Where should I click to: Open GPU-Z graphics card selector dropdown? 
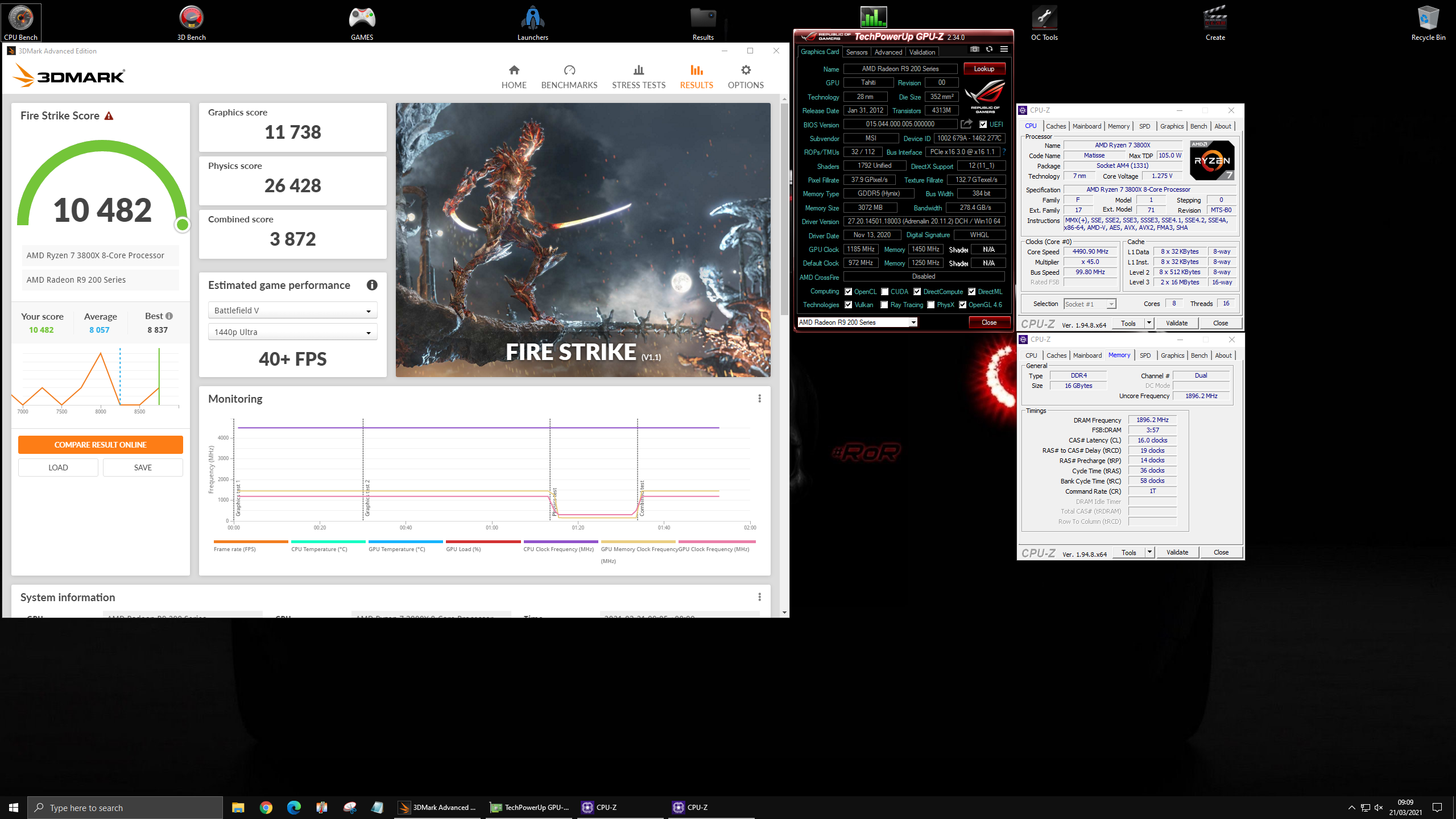coord(857,322)
